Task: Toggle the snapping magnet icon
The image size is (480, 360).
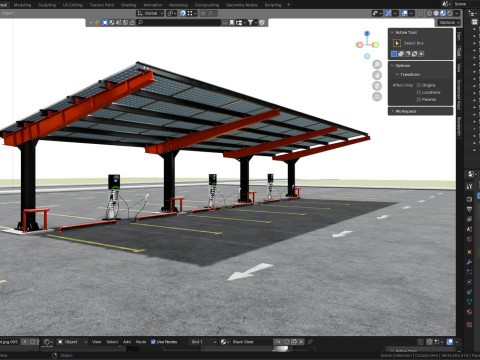Action: [183, 13]
